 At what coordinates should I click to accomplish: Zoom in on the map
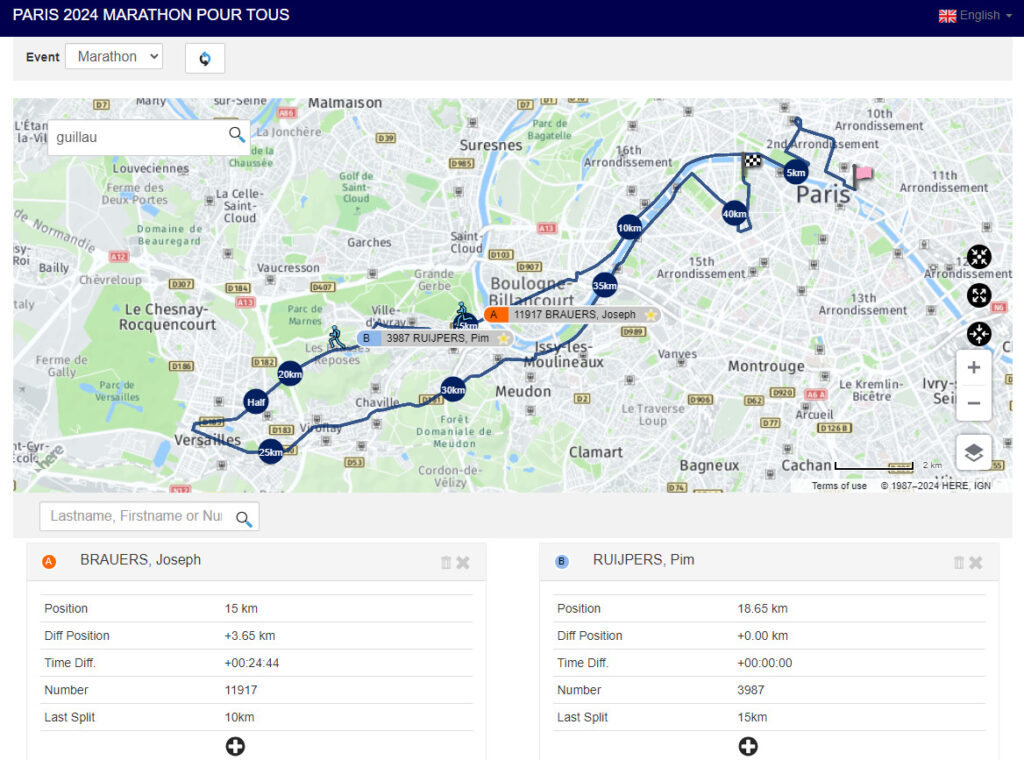tap(973, 367)
